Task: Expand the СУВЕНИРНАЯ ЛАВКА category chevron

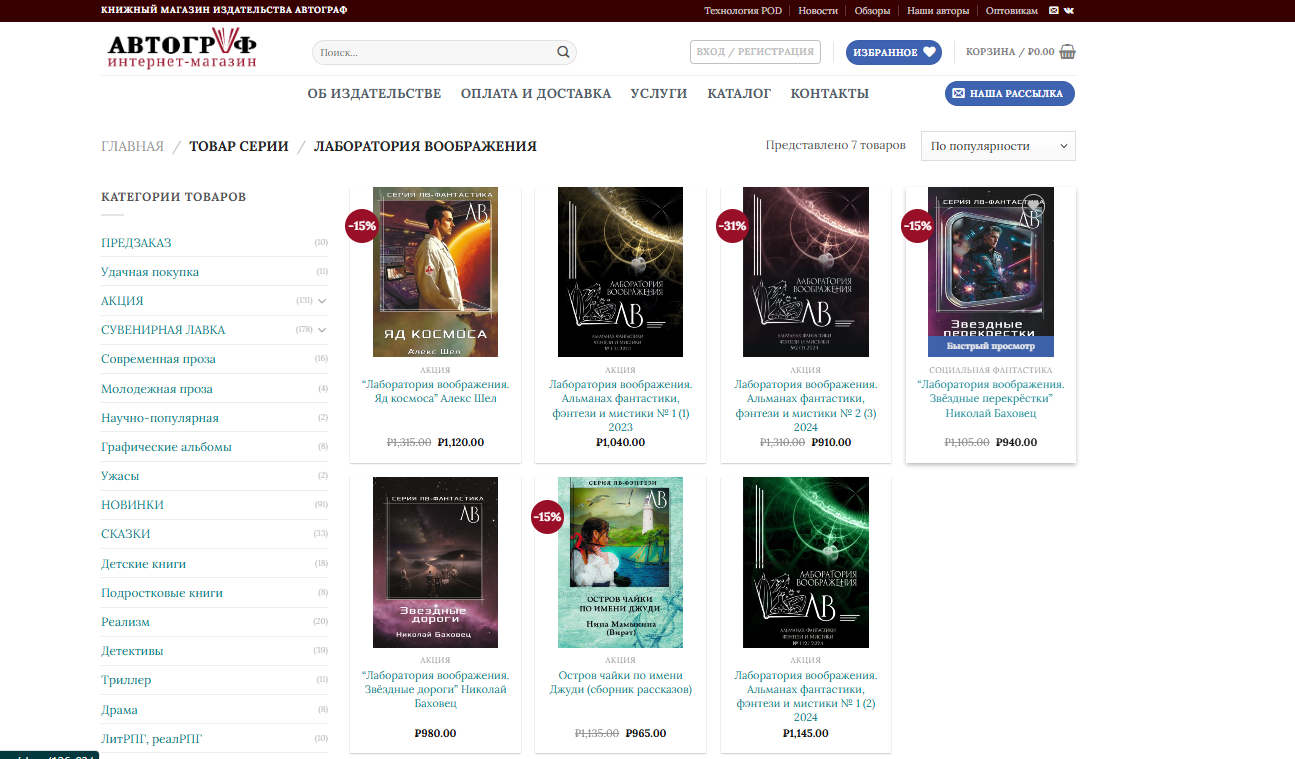Action: (322, 330)
